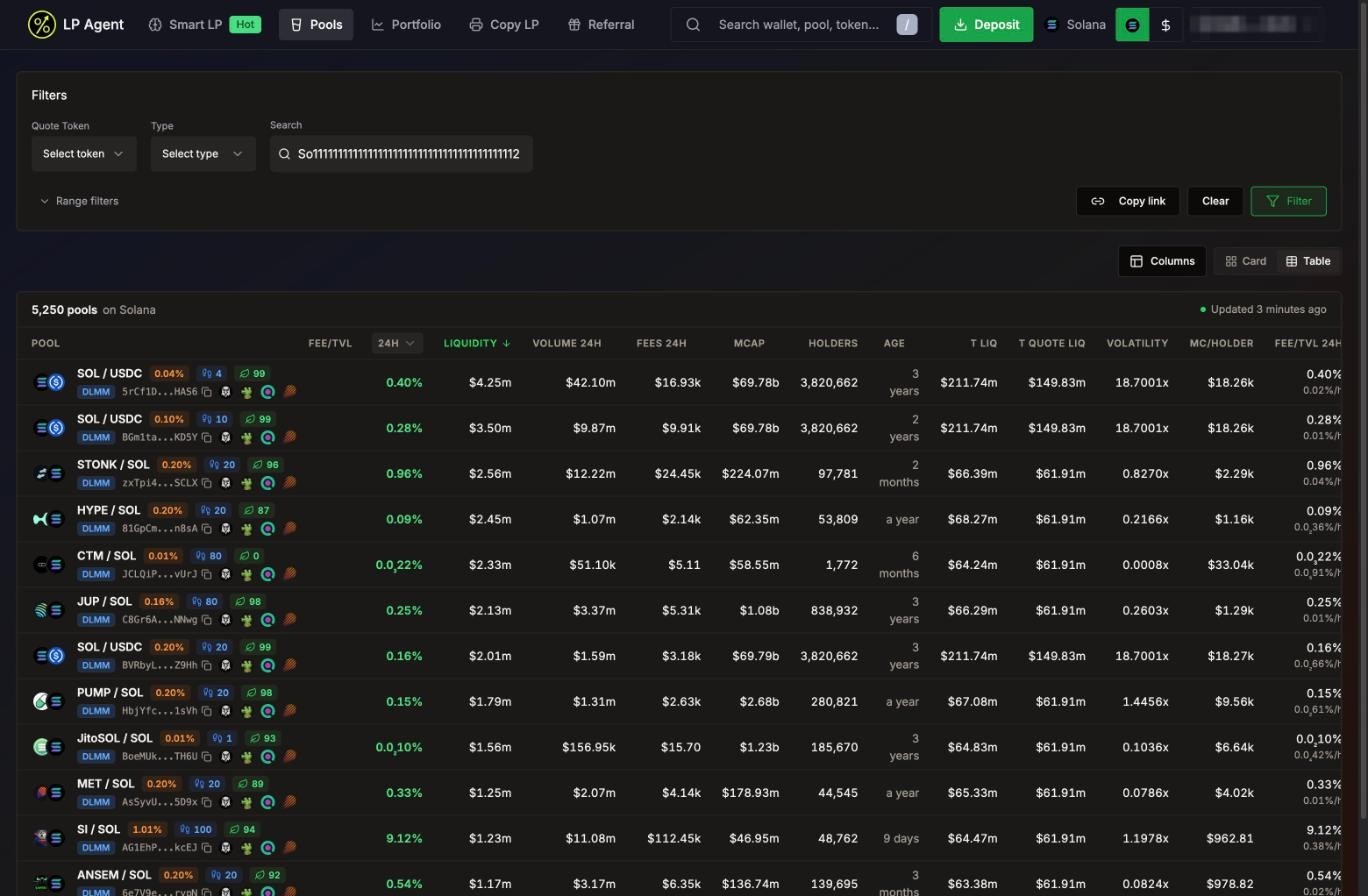This screenshot has height=896, width=1368.
Task: Click the teal ring icon in PUMP / SOL row
Action: 268,711
